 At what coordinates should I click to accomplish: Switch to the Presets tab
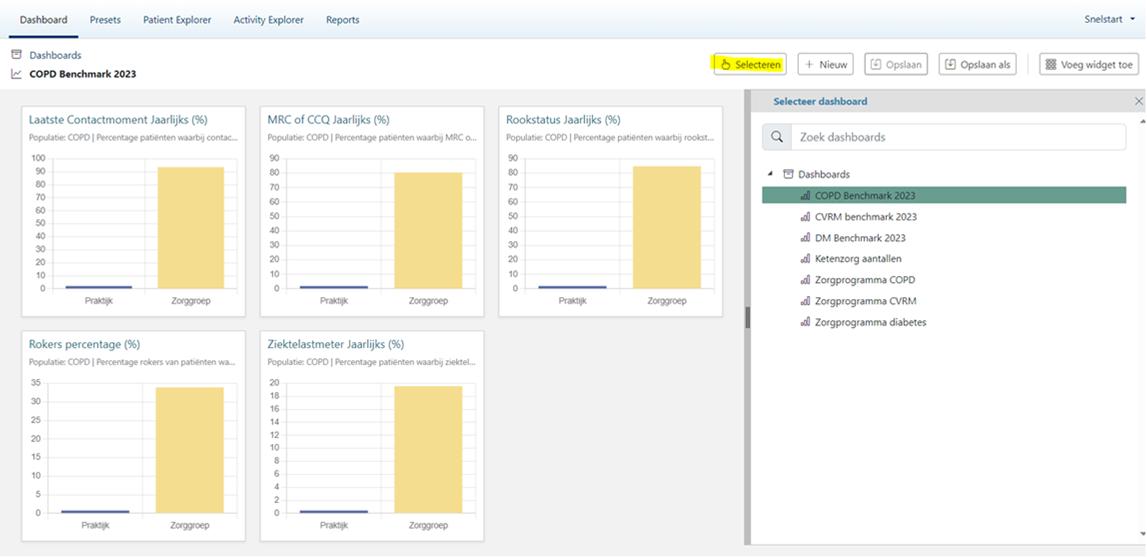(x=105, y=20)
